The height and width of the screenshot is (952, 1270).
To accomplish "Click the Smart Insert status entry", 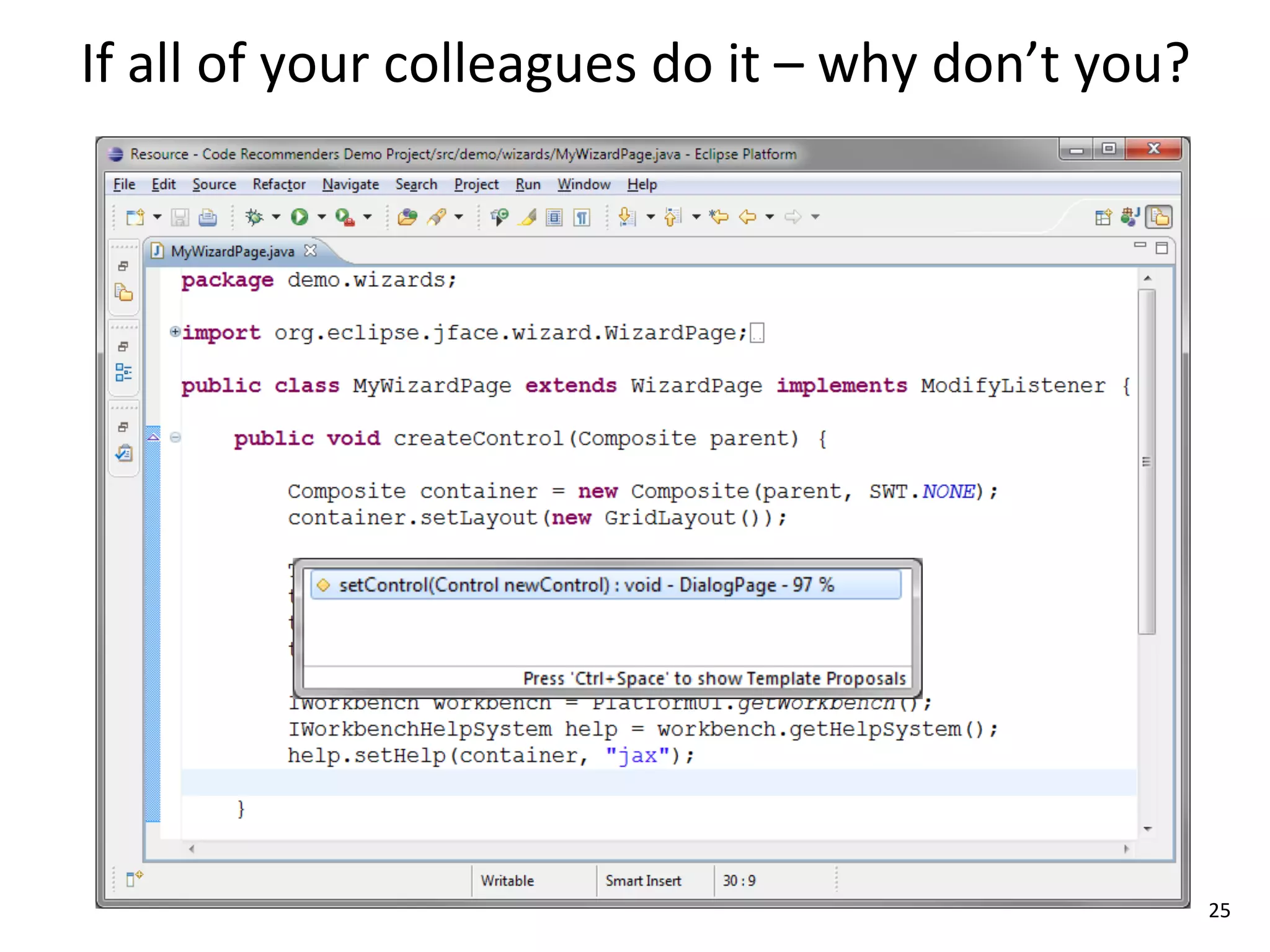I will [644, 881].
